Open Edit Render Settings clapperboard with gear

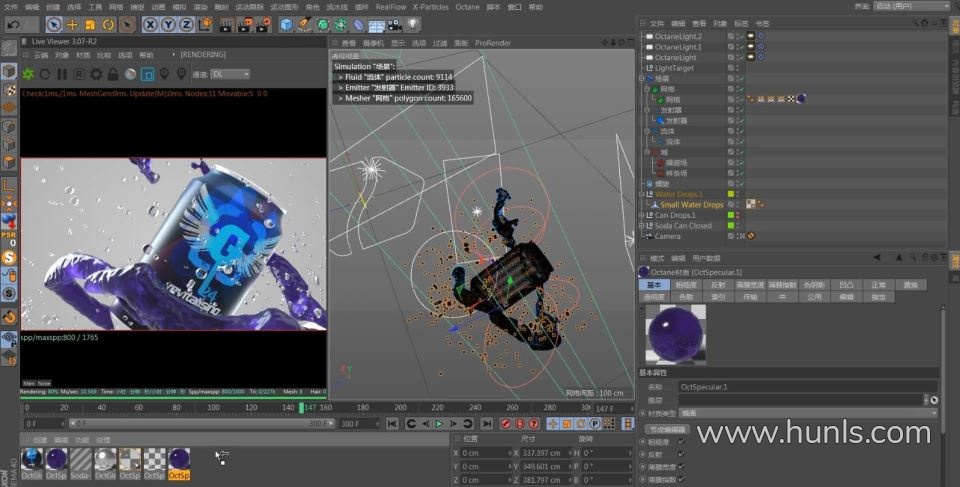263,25
